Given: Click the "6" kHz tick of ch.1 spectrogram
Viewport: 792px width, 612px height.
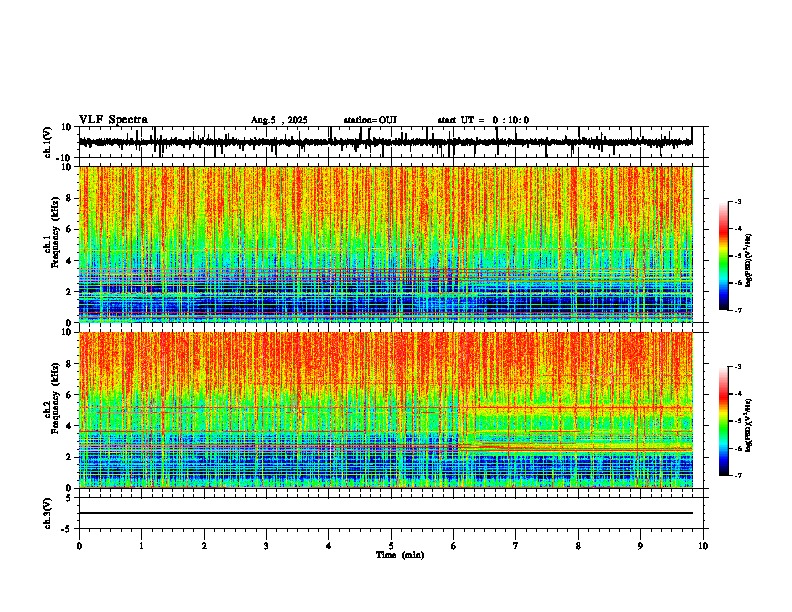Looking at the screenshot, I should [x=69, y=229].
